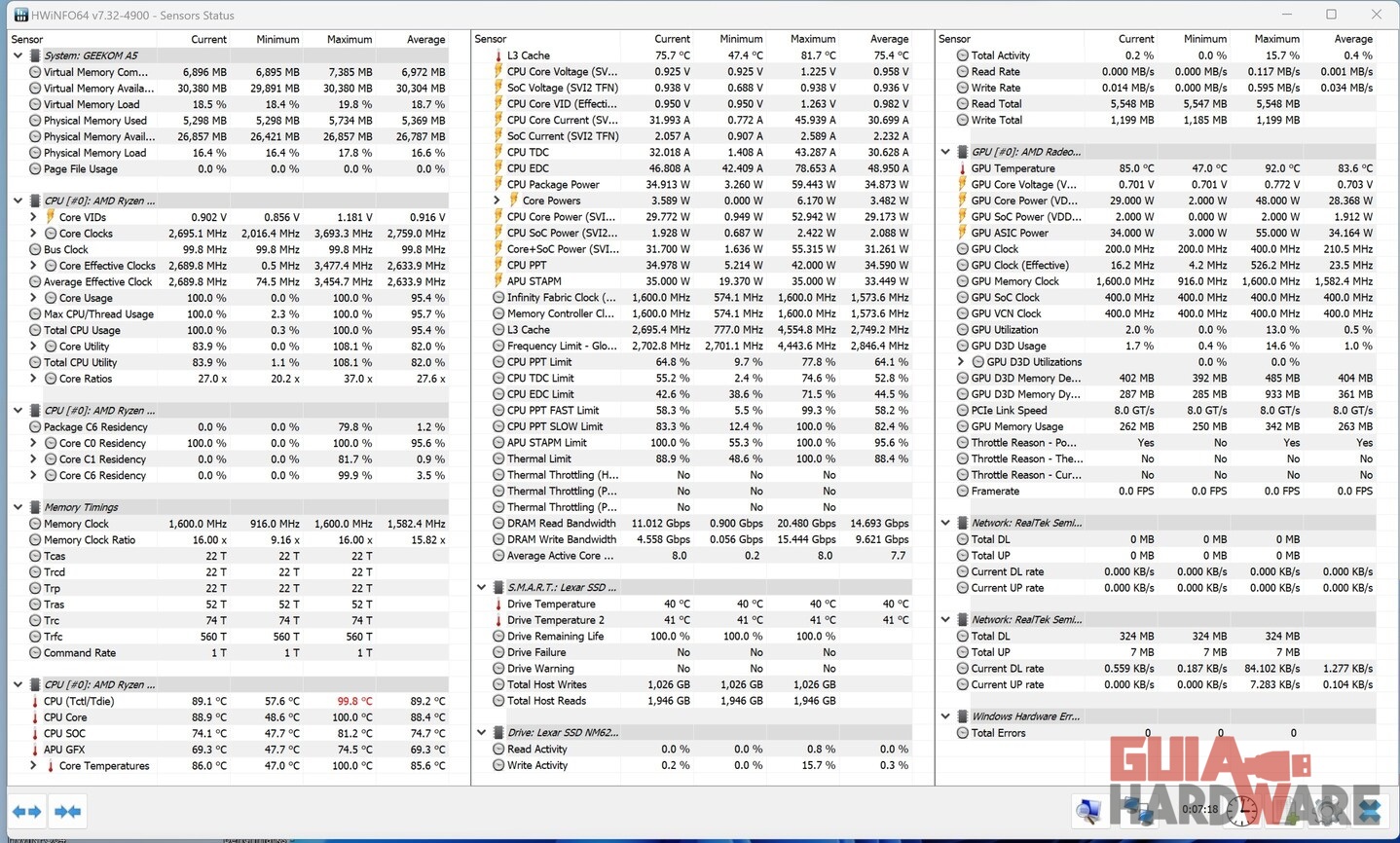The image size is (1400, 843).
Task: Click circle icon beside Bus Clock
Action: (x=35, y=249)
